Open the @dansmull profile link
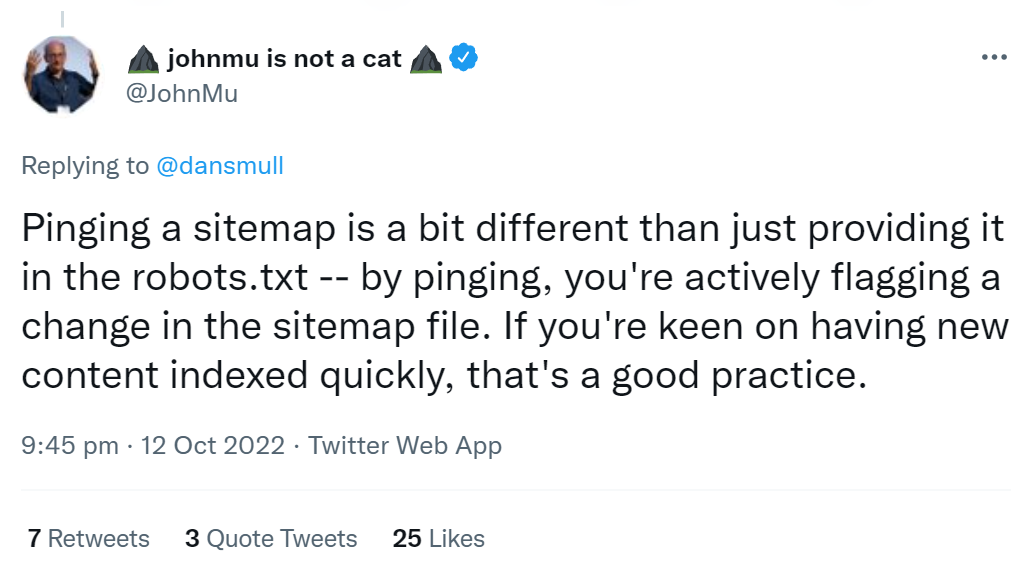The width and height of the screenshot is (1032, 565). 220,166
